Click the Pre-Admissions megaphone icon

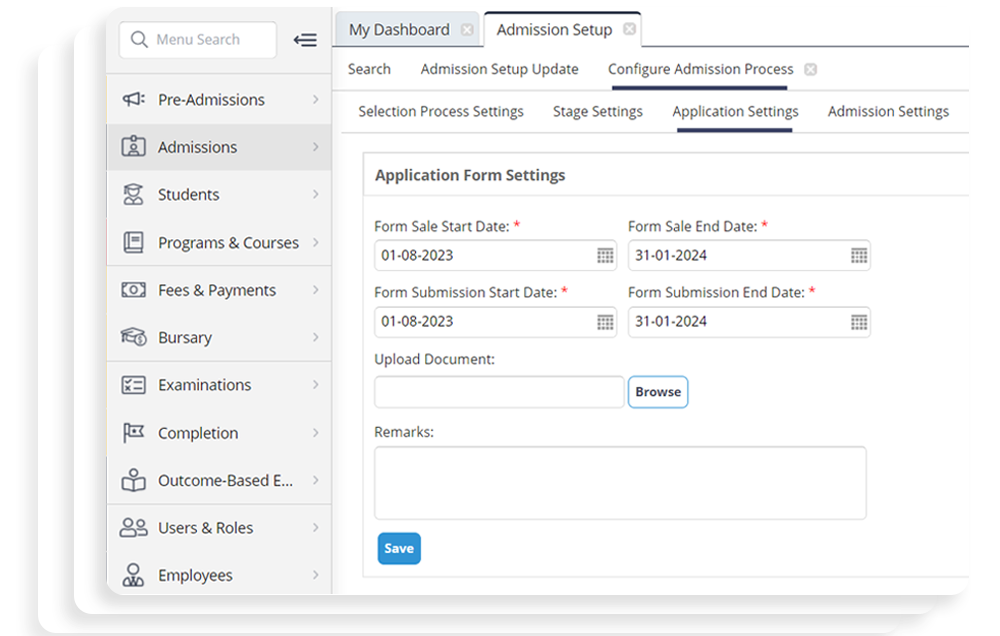coord(133,99)
